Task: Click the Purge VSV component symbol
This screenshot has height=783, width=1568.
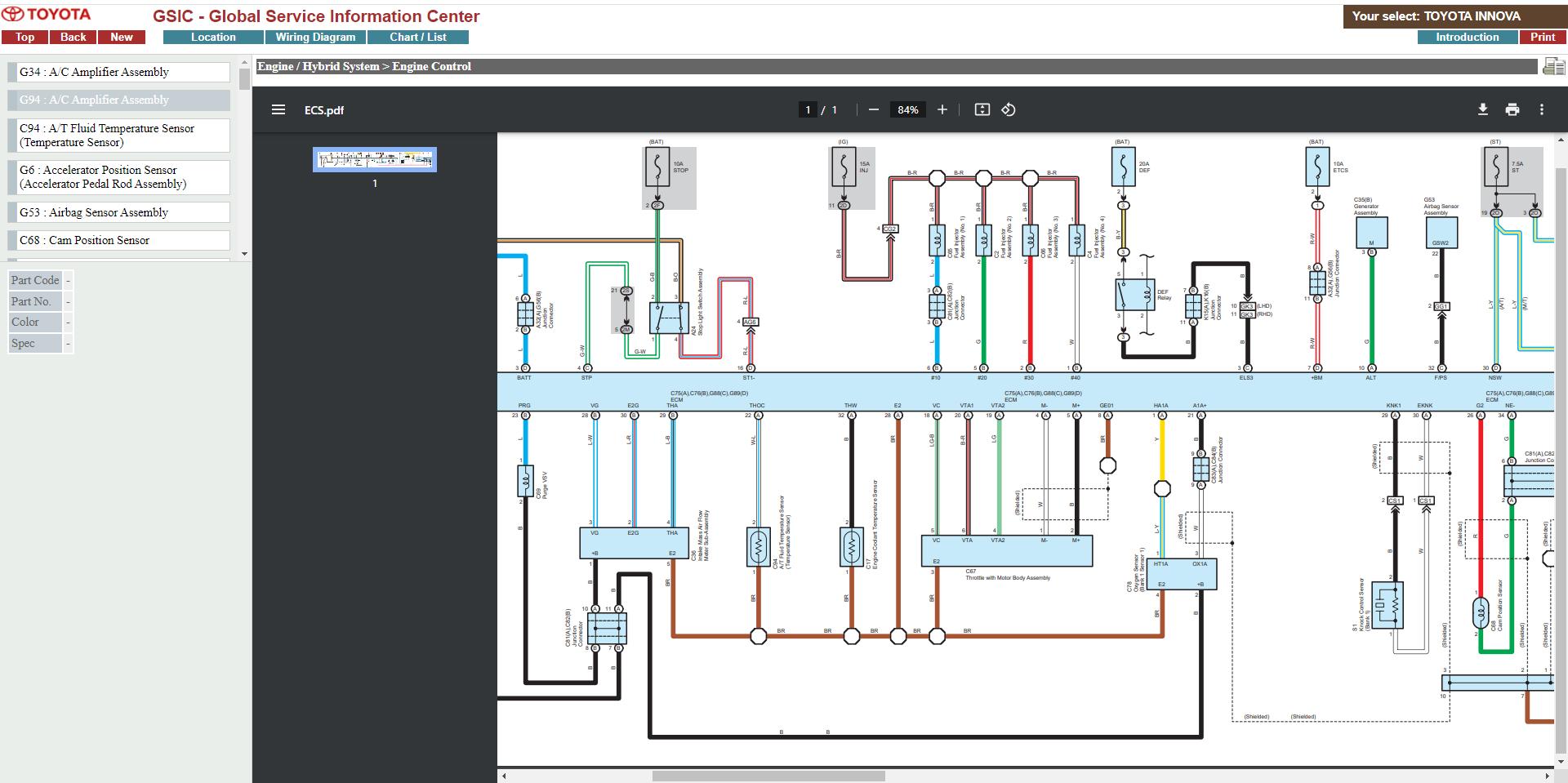Action: tap(525, 481)
